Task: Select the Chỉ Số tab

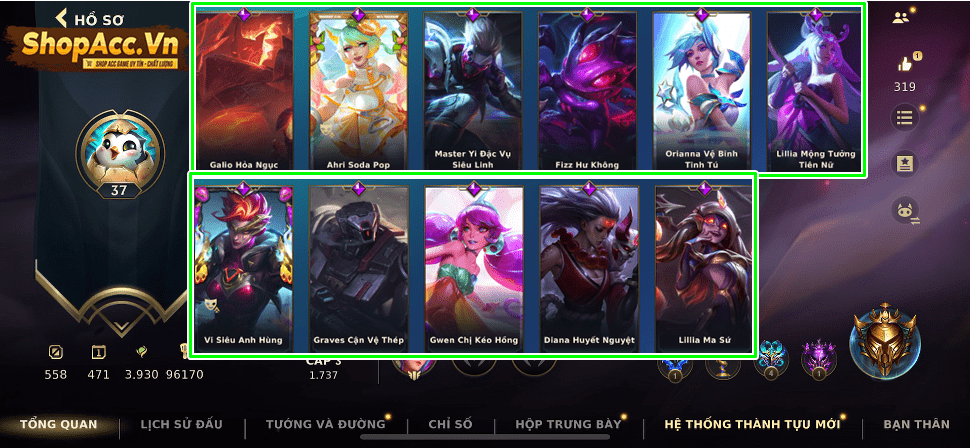Action: 450,424
